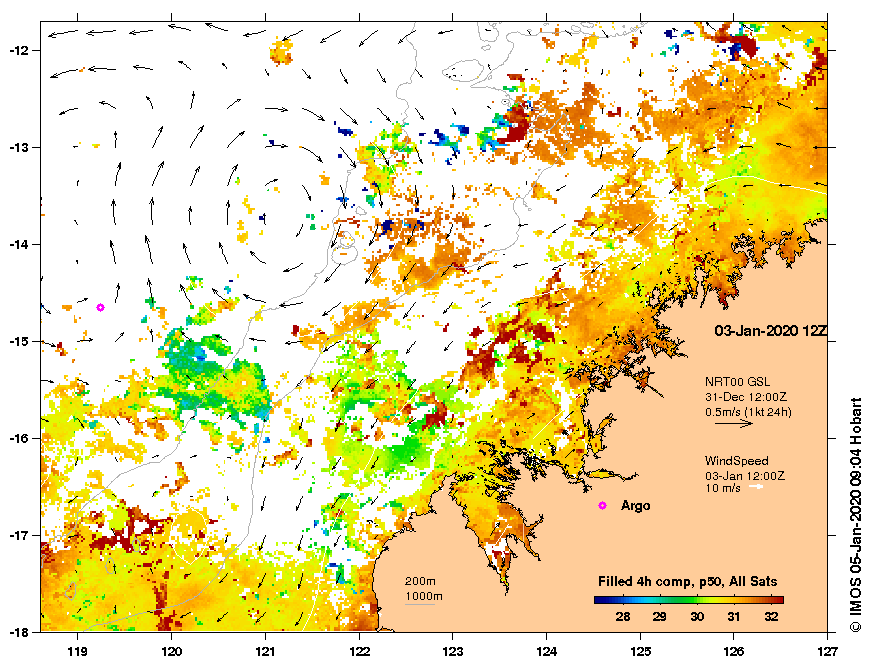871x666 pixels.
Task: Click color bar label 28
Action: [623, 616]
